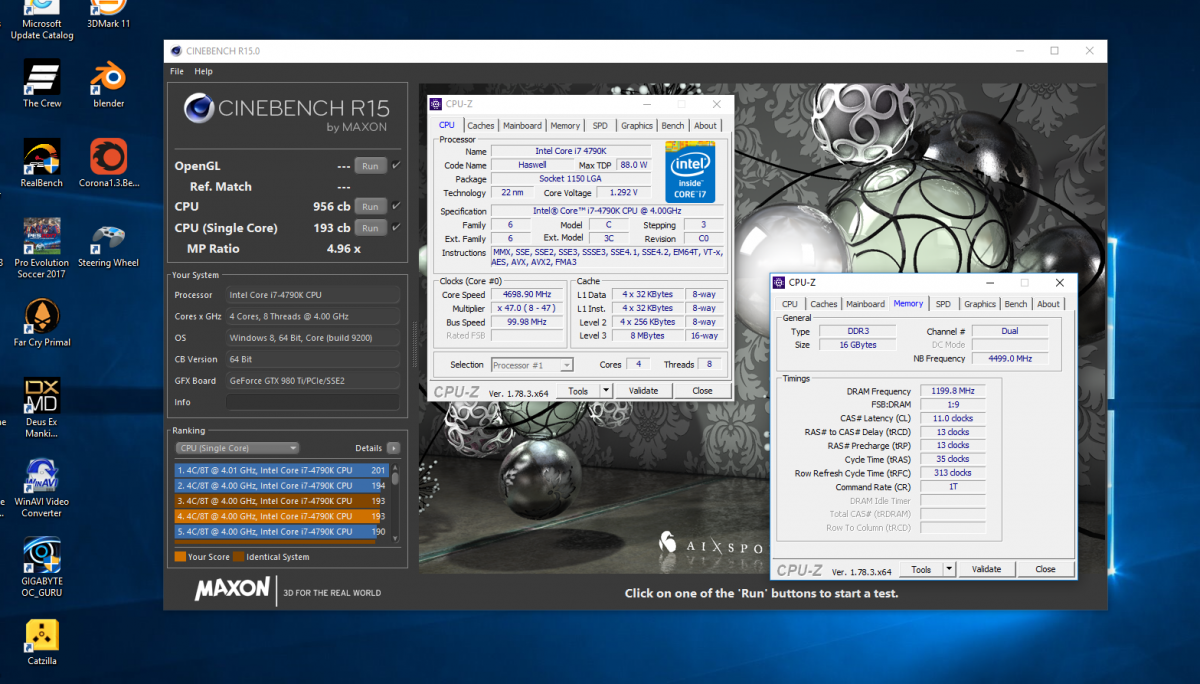The image size is (1200, 684).
Task: Open Mainboard tab in CPU-Z Memory window
Action: (865, 304)
